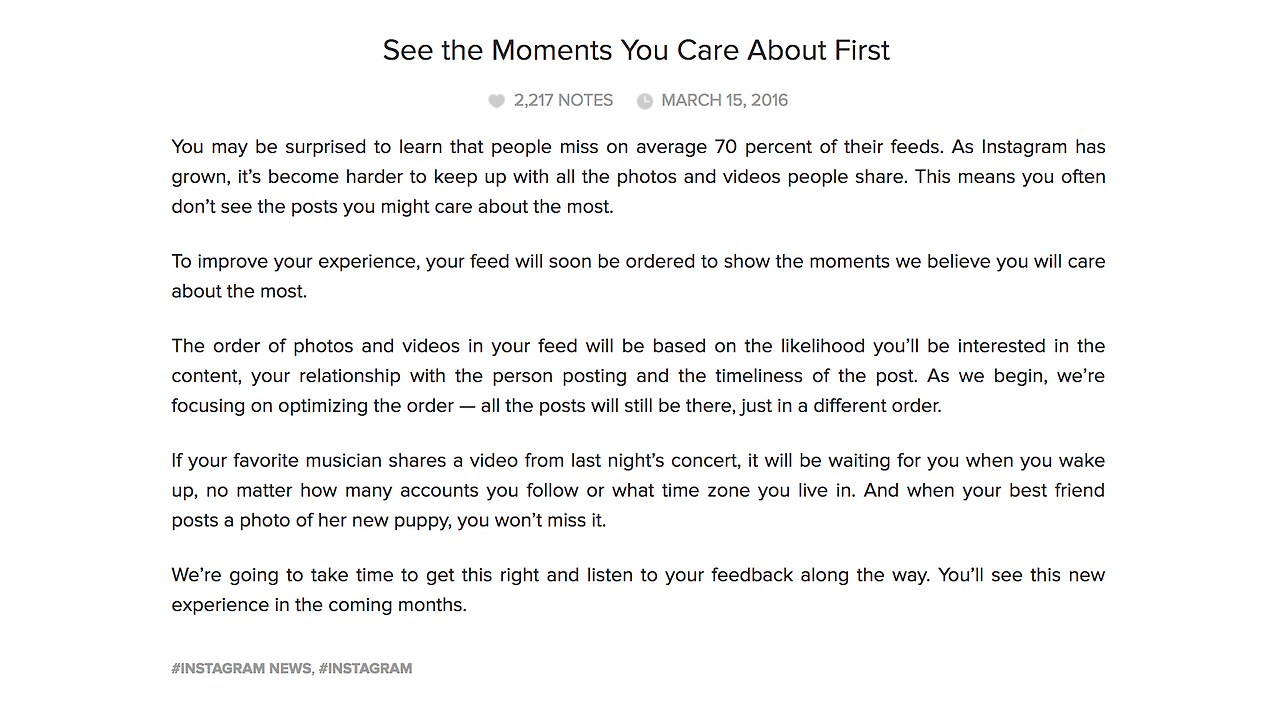The width and height of the screenshot is (1280, 702).
Task: Click the paragraph starting "You may be surprised"
Action: pyautogui.click(x=638, y=177)
